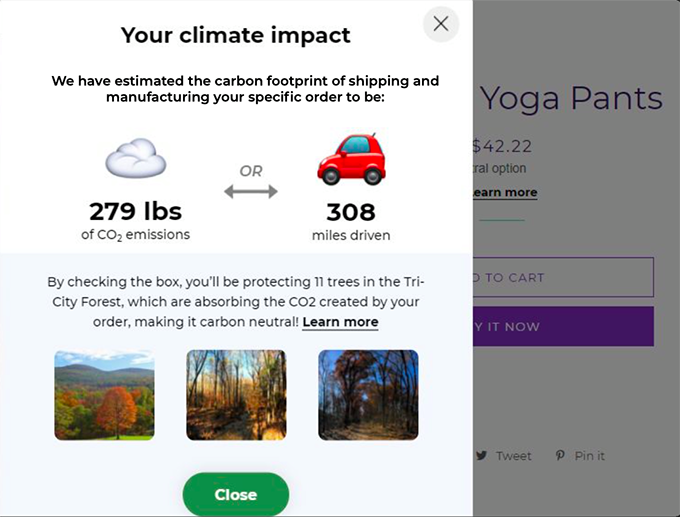Click the Twitter bird icon beside Tweet
Screen dimensions: 680x517
pos(482,456)
